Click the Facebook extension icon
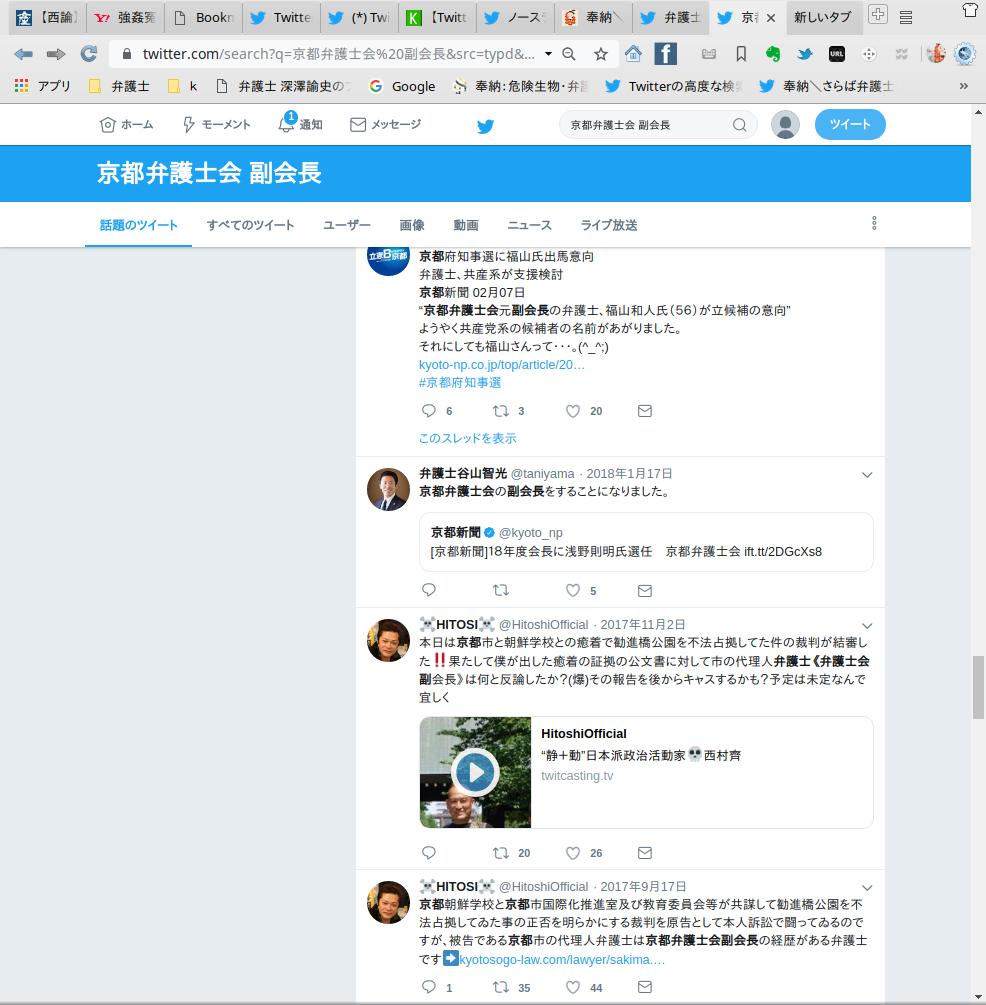 pos(665,54)
